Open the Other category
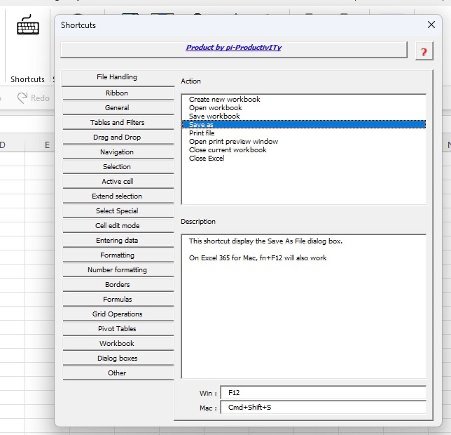451x435 pixels. [x=118, y=373]
